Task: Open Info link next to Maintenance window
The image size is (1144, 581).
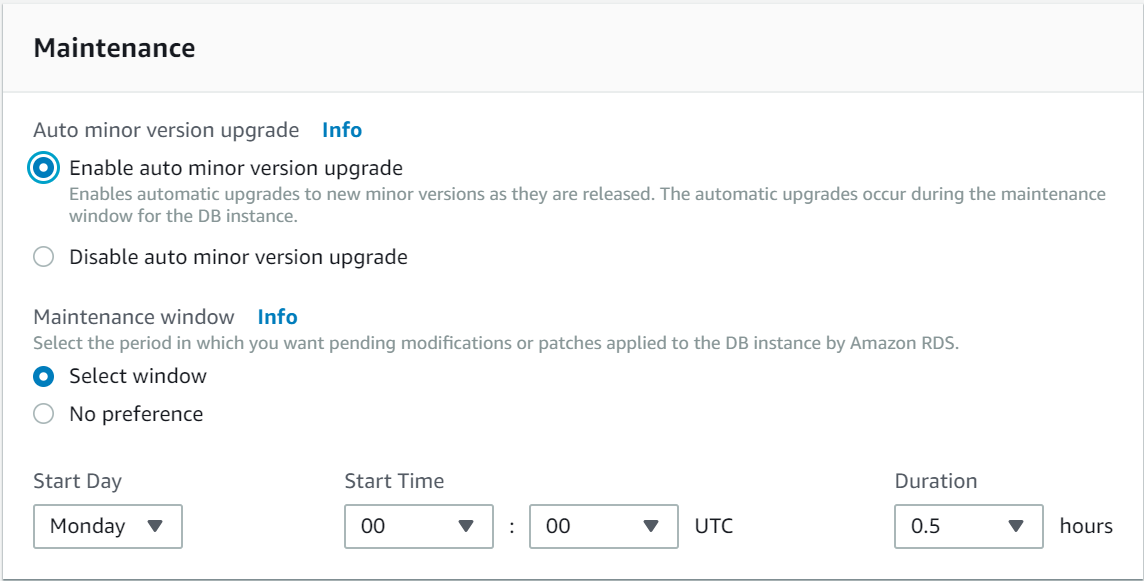Action: (x=277, y=317)
